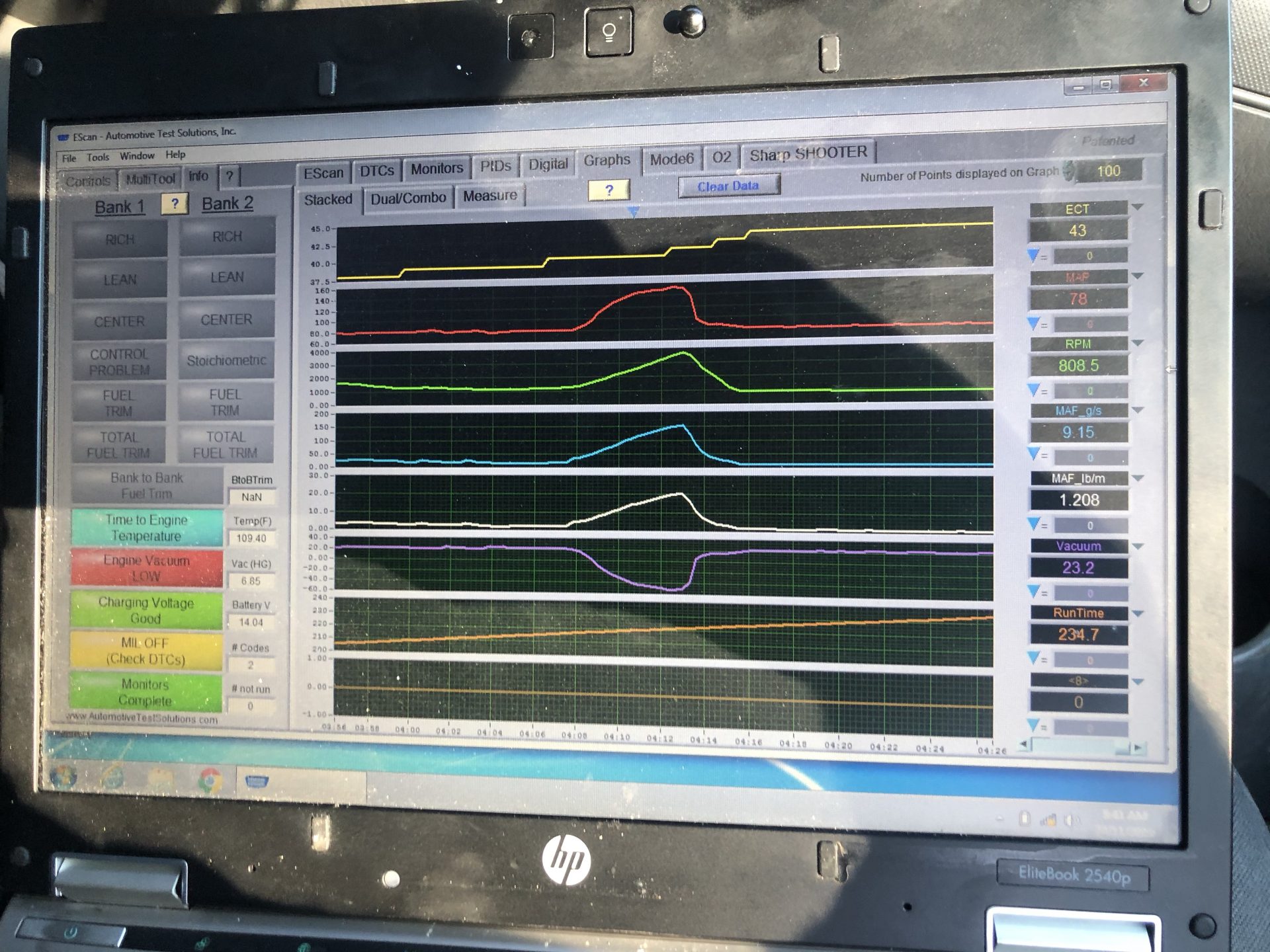The width and height of the screenshot is (1270, 952).
Task: Expand the RPM PID dropdown arrow
Action: click(1138, 343)
